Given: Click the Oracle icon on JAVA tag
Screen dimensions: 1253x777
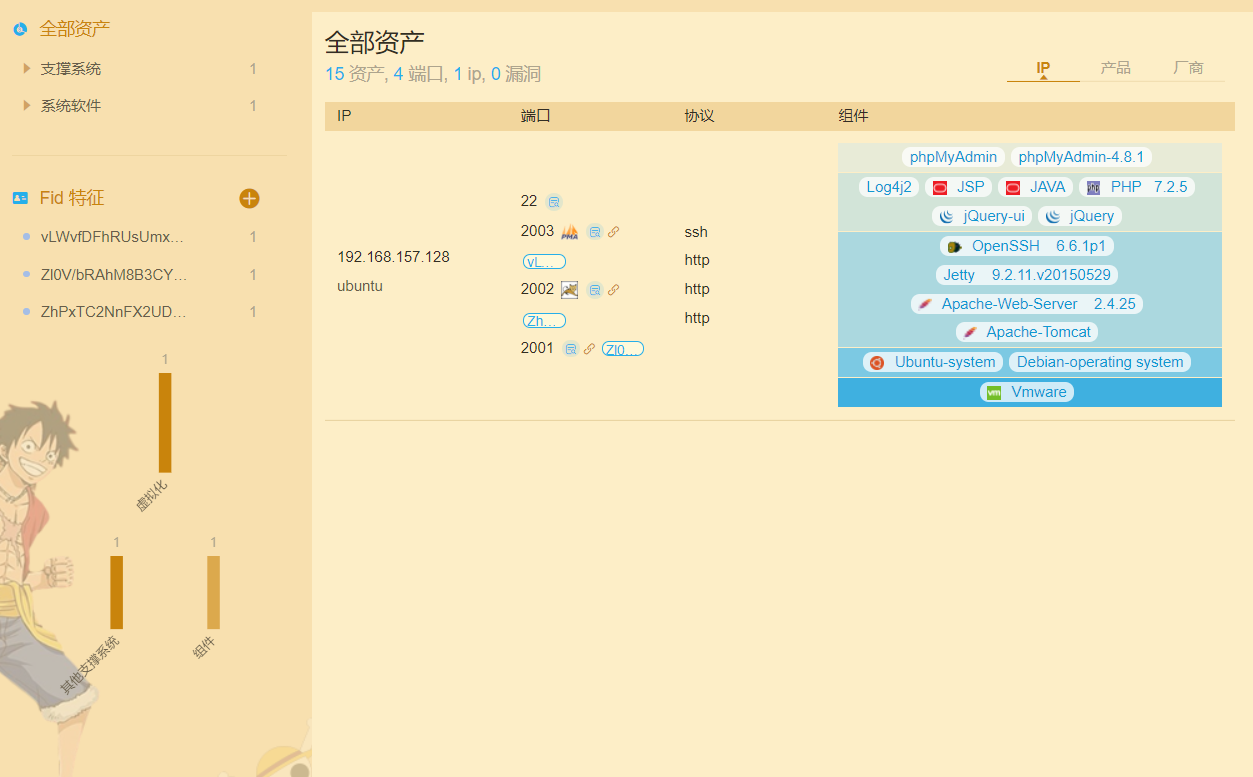Looking at the screenshot, I should [1013, 188].
